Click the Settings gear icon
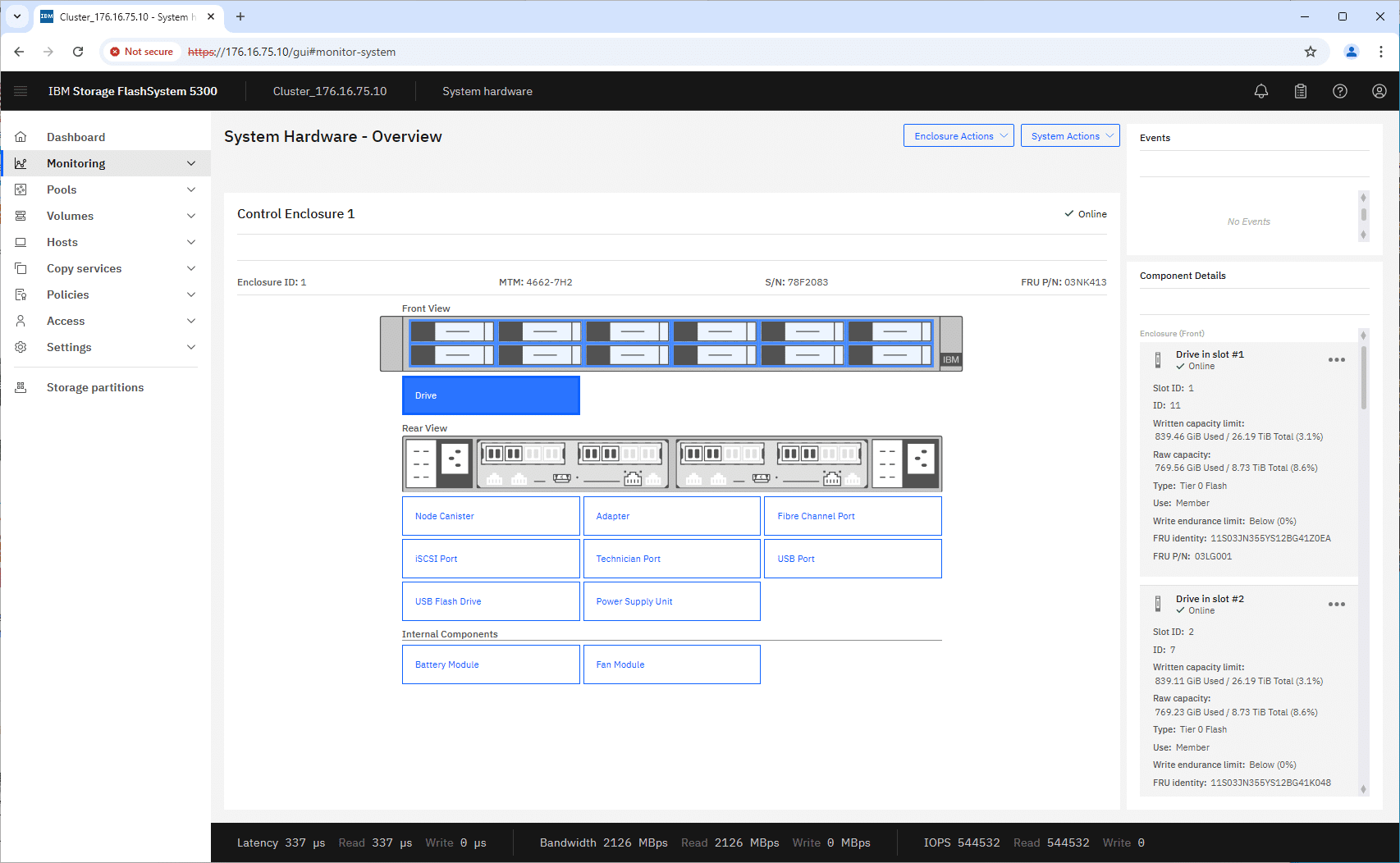Viewport: 1400px width, 863px height. point(21,347)
